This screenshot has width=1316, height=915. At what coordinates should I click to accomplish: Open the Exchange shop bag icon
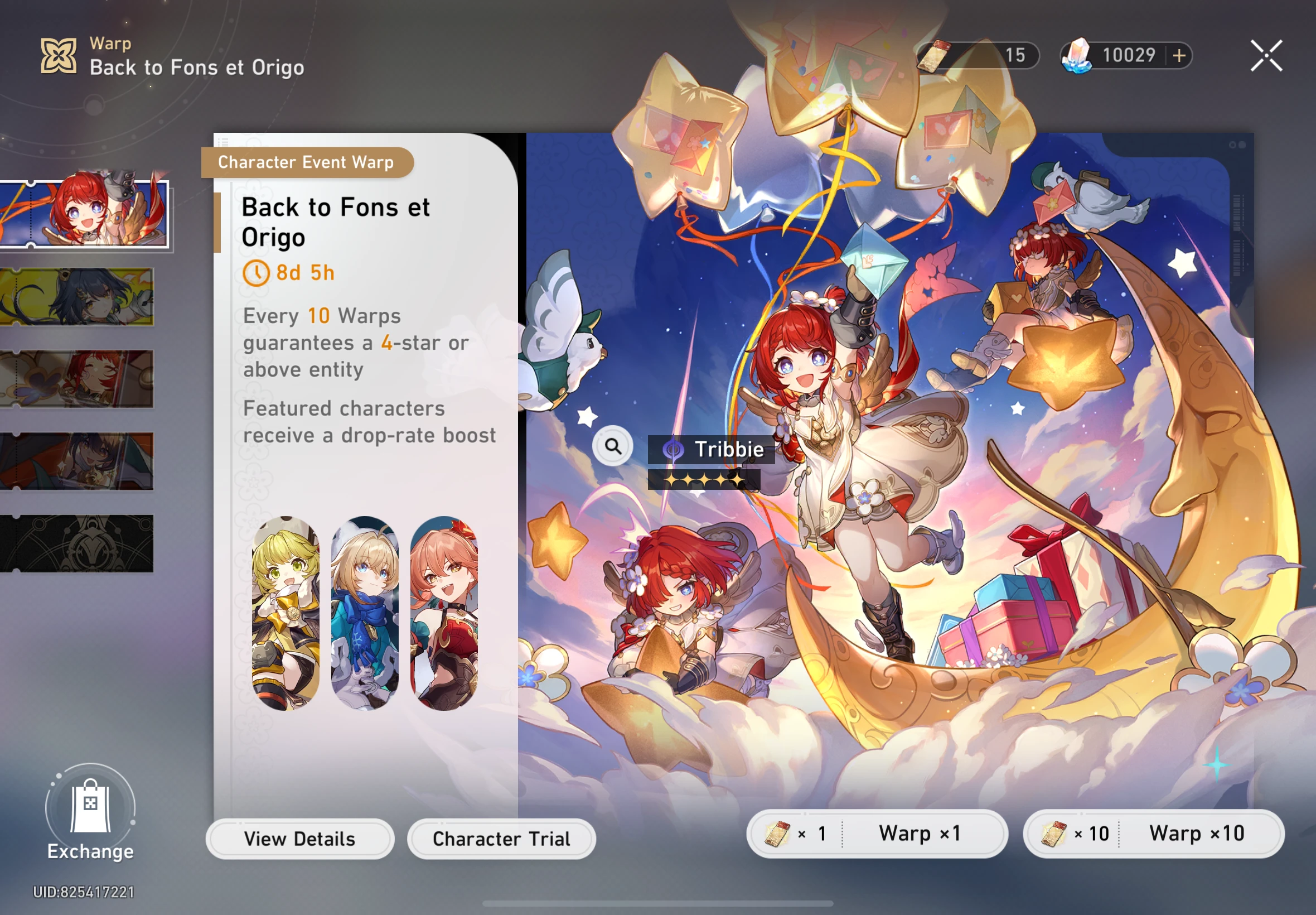(90, 807)
